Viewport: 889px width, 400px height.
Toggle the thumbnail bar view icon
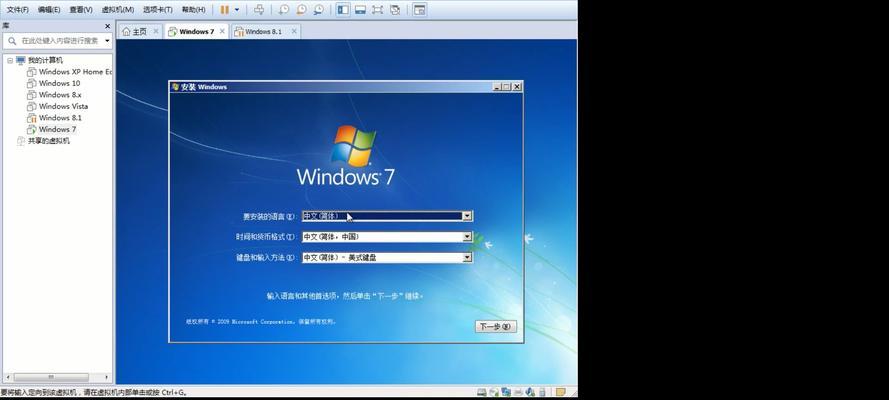[x=361, y=10]
